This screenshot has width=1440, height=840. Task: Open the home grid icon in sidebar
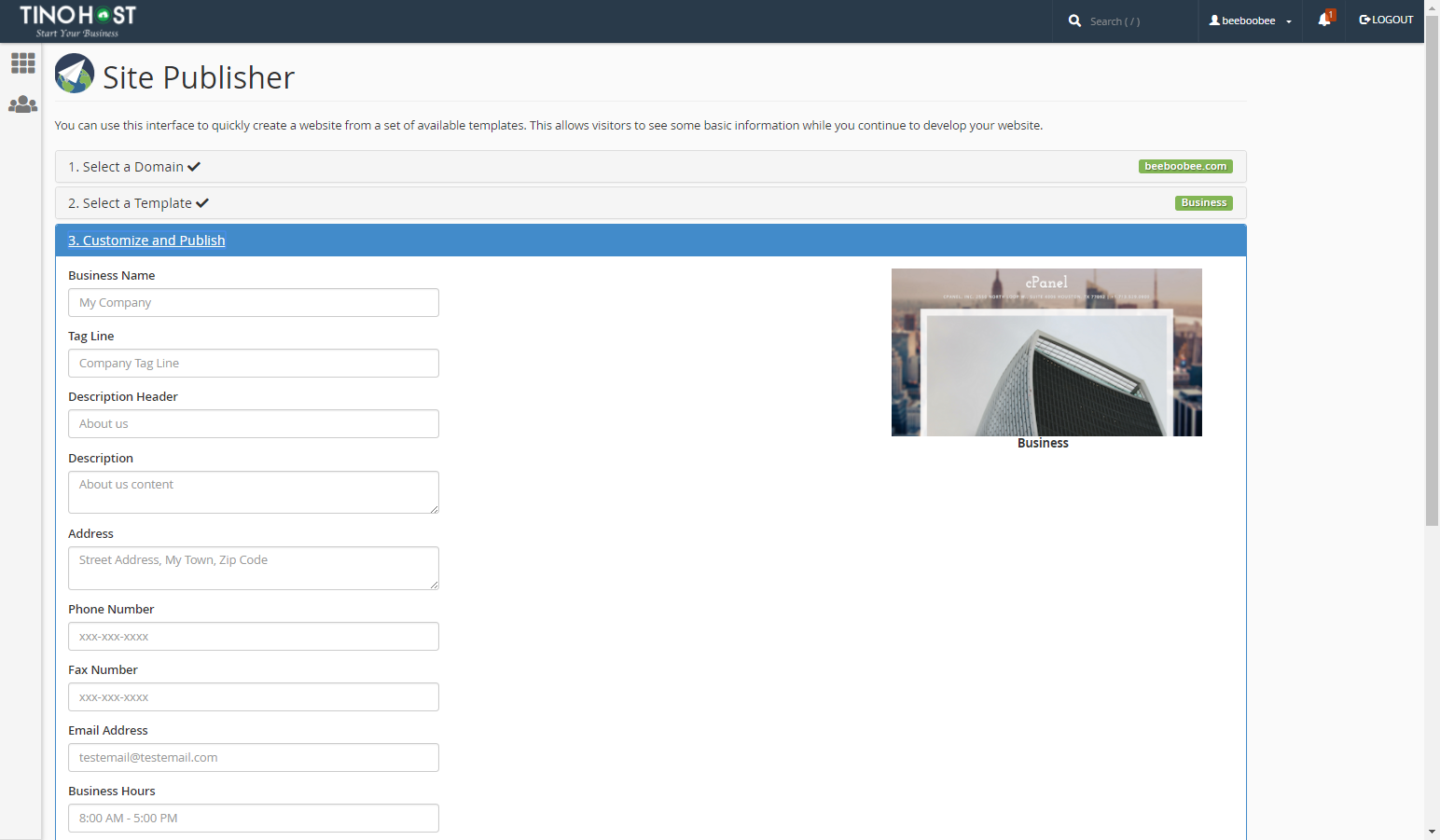[22, 63]
